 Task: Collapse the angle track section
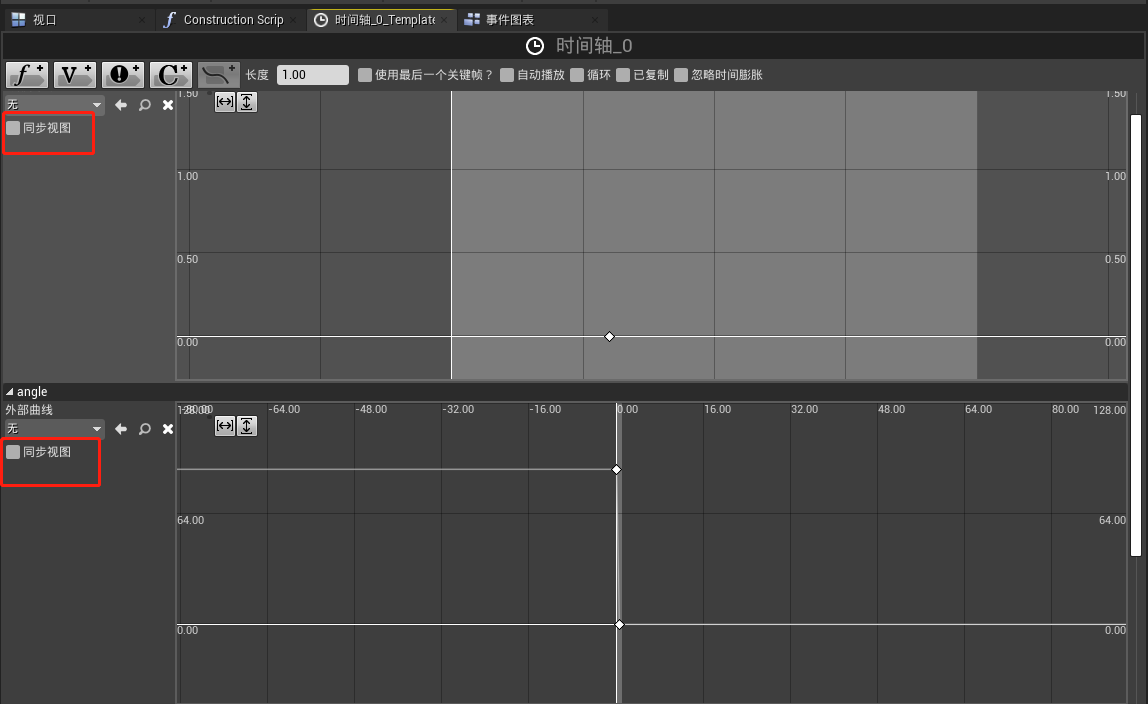(x=10, y=392)
